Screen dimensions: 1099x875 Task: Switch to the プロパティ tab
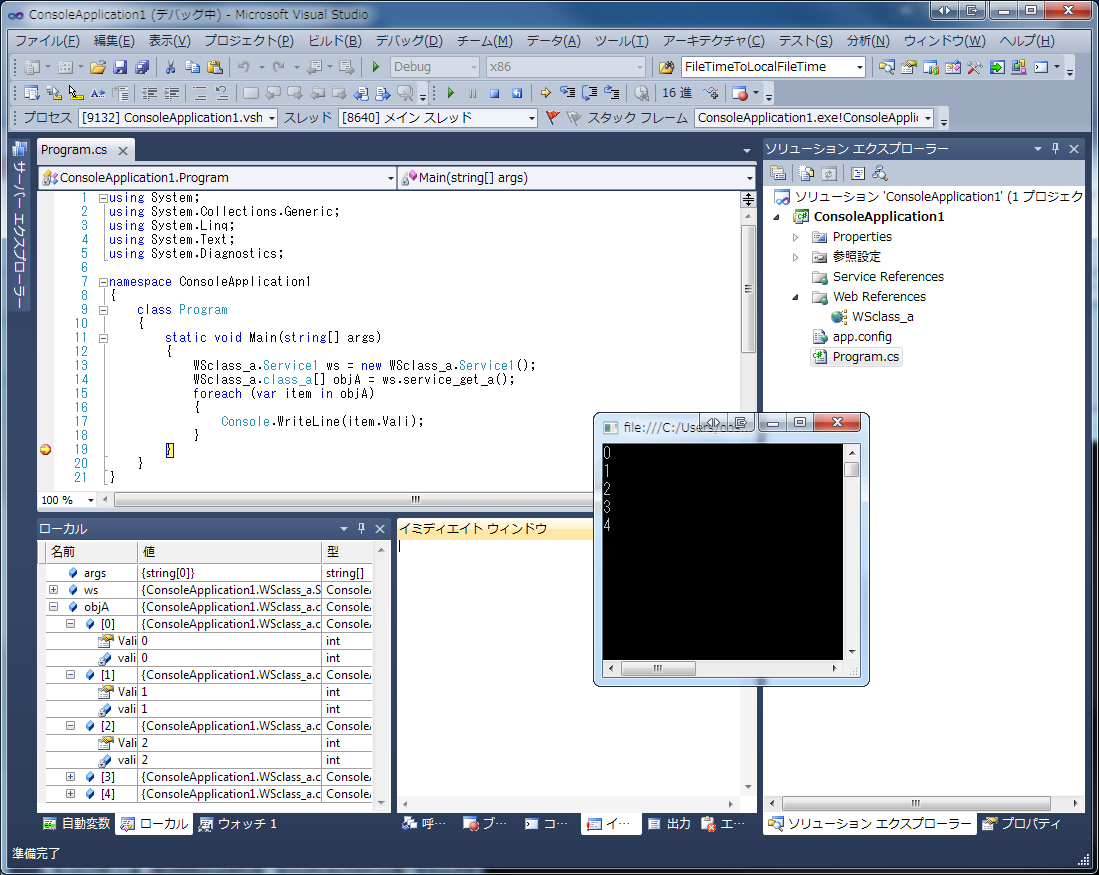(x=1022, y=824)
